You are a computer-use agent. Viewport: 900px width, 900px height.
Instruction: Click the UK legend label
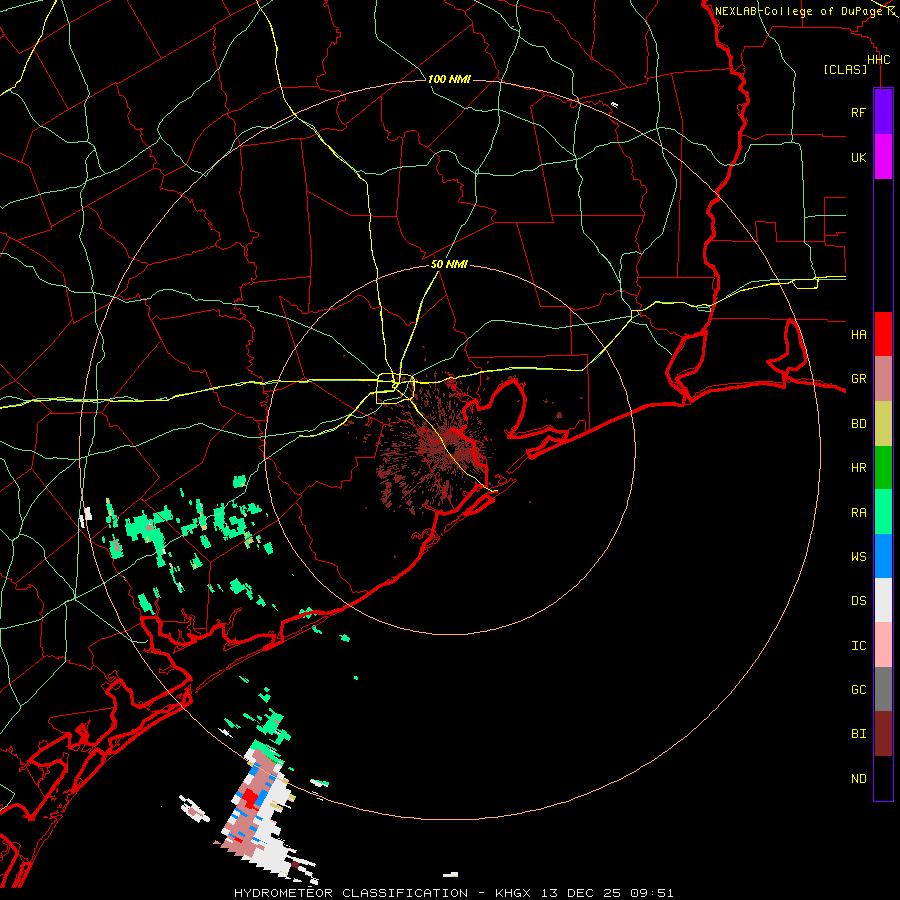(x=859, y=157)
